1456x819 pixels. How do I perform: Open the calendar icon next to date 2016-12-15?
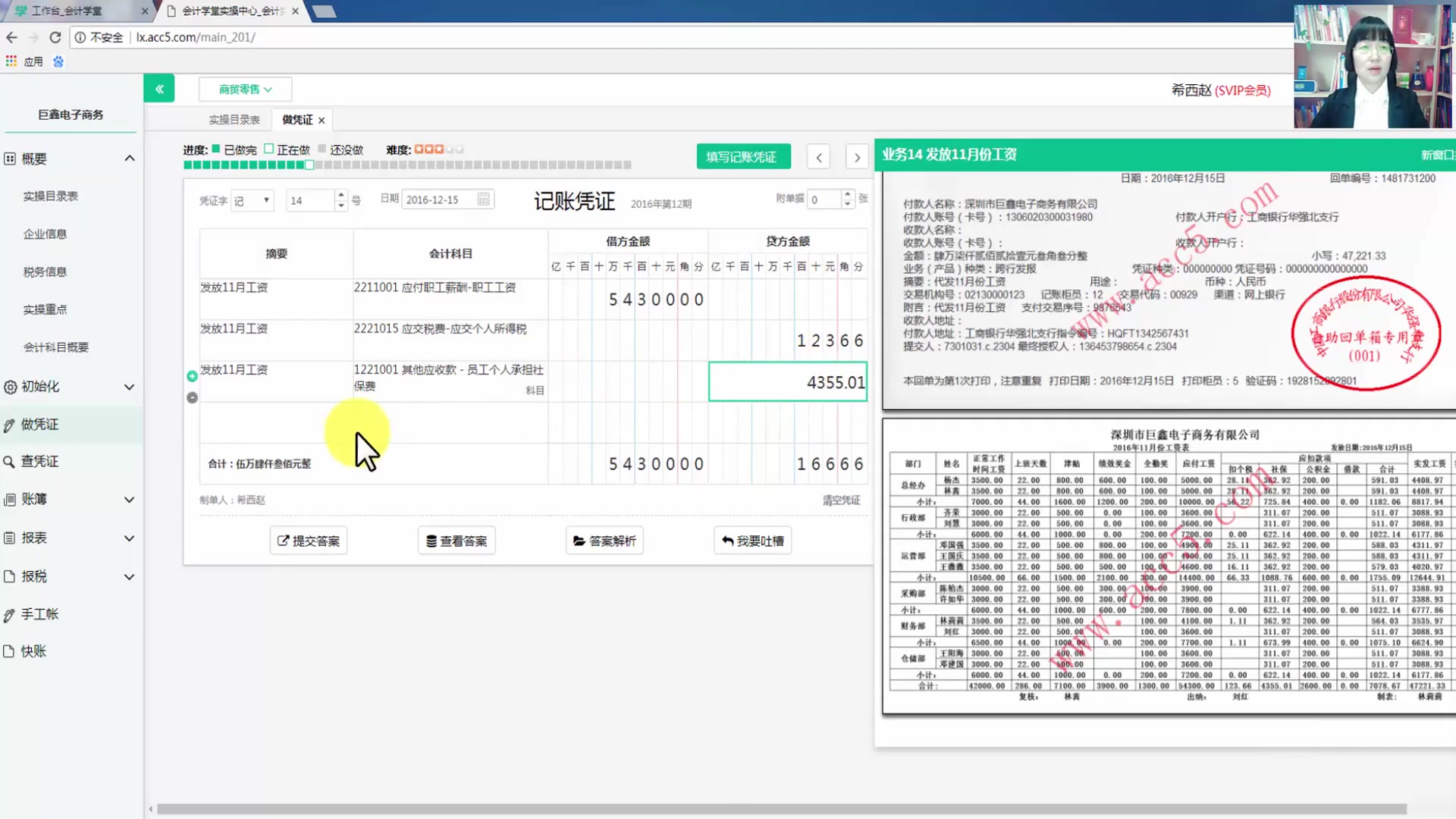[484, 199]
